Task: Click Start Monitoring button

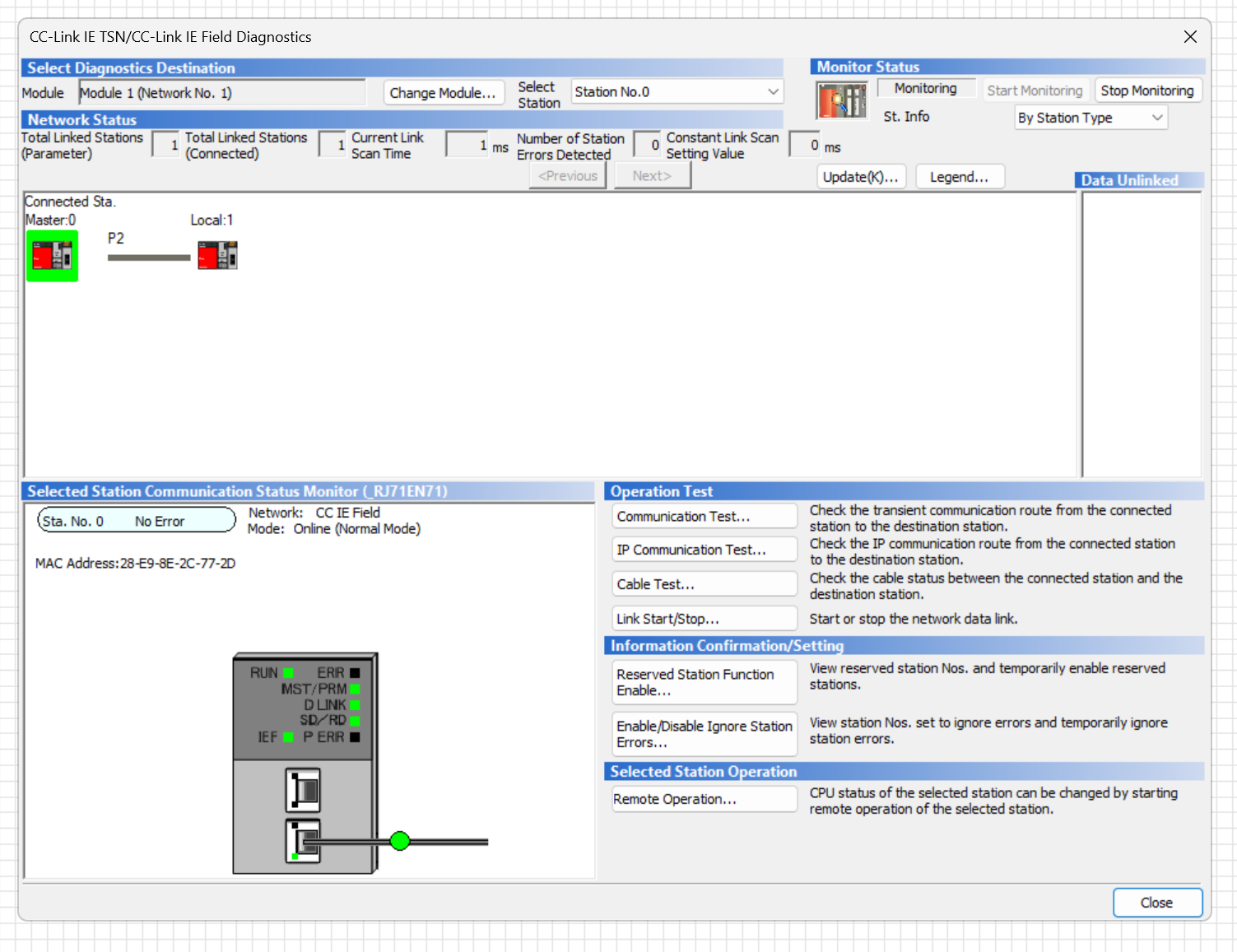Action: [x=1035, y=91]
